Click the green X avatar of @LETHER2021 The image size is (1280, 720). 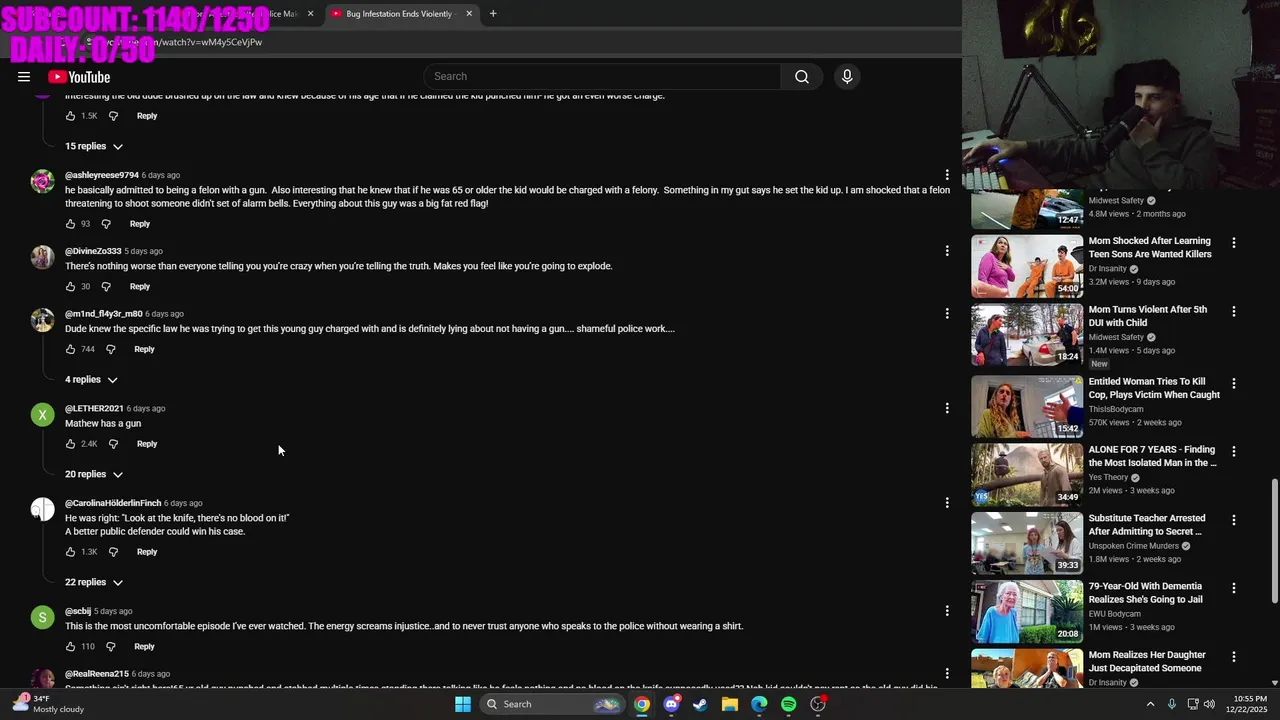pyautogui.click(x=42, y=414)
